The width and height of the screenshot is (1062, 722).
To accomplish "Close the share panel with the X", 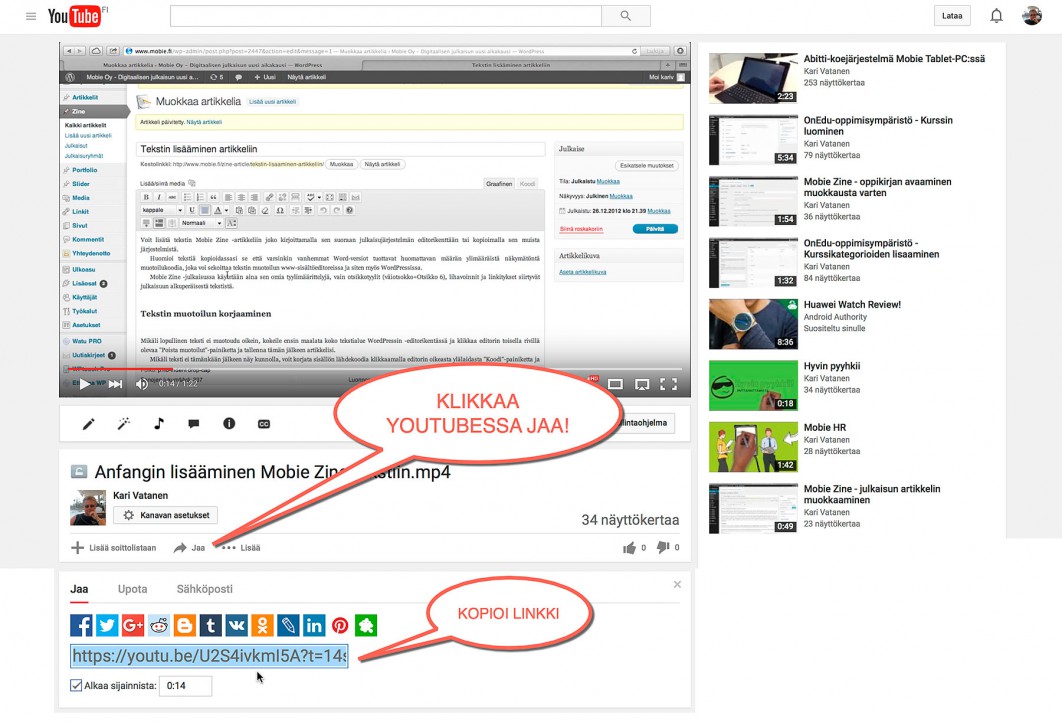I will (x=677, y=585).
